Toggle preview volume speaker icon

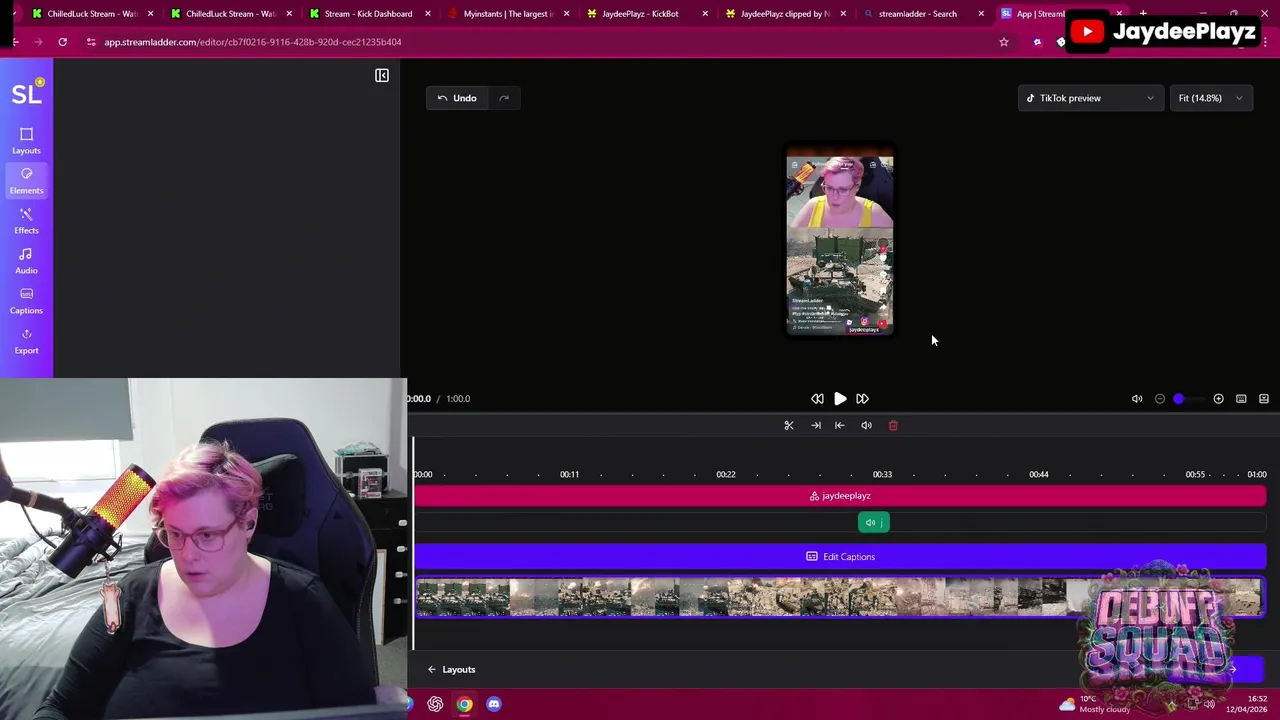pos(1137,399)
